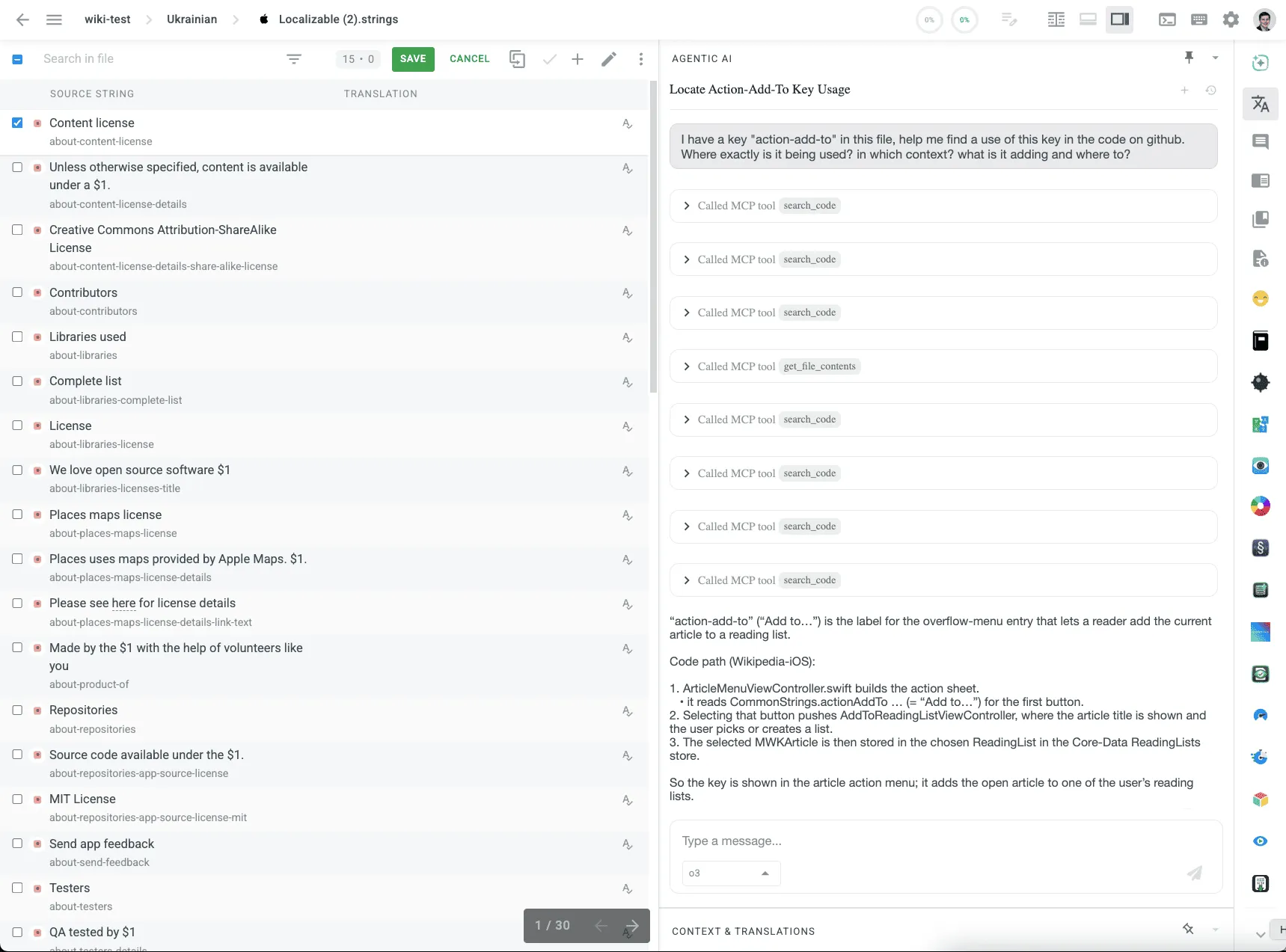Uncheck the Content license checkbox
This screenshot has width=1286, height=952.
coord(17,123)
